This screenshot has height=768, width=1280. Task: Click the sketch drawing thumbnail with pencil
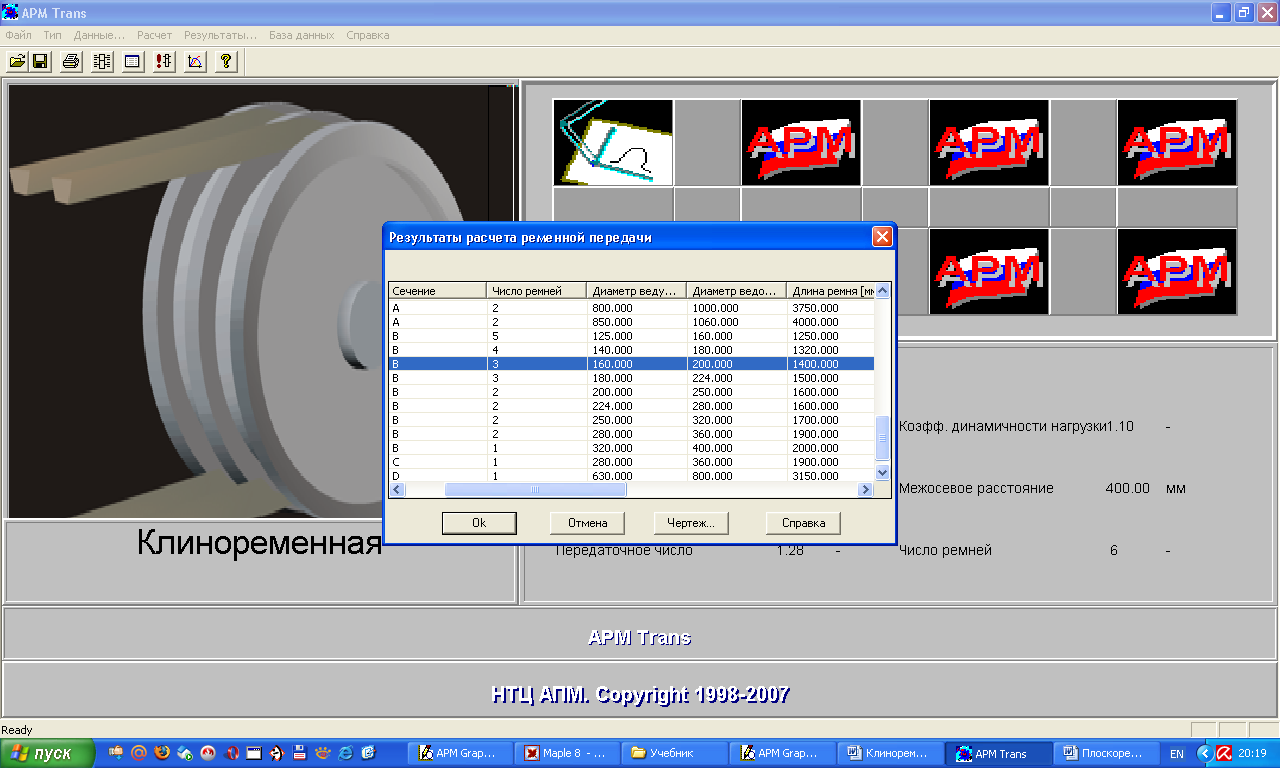[x=613, y=142]
